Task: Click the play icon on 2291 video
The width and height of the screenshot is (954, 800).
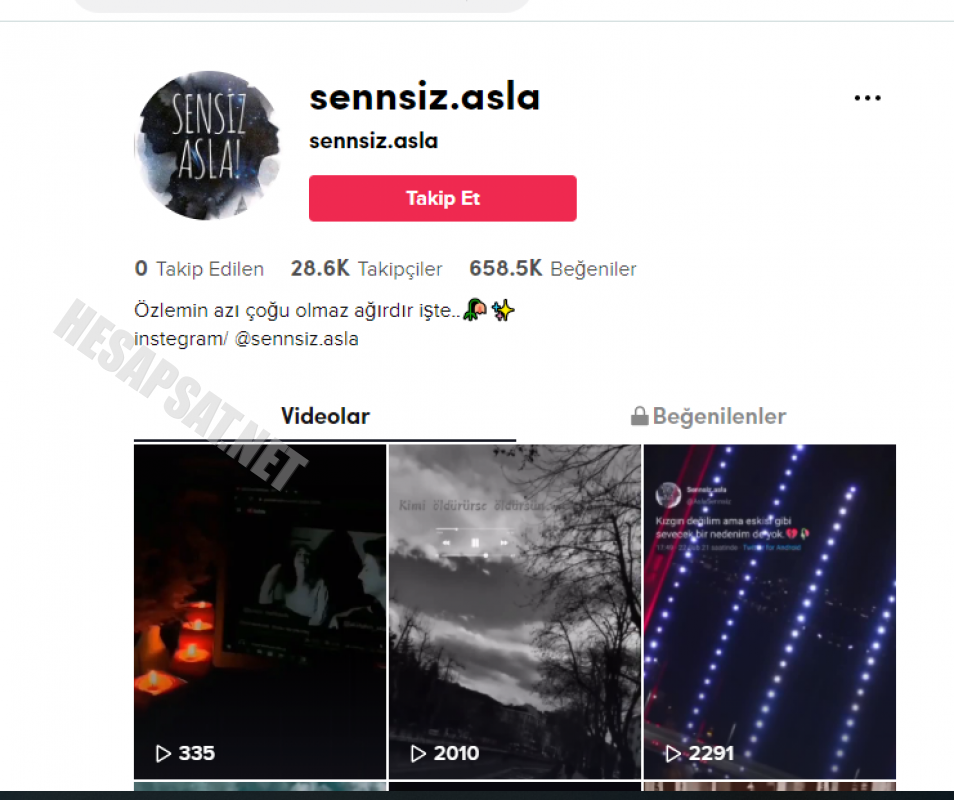Action: point(673,753)
